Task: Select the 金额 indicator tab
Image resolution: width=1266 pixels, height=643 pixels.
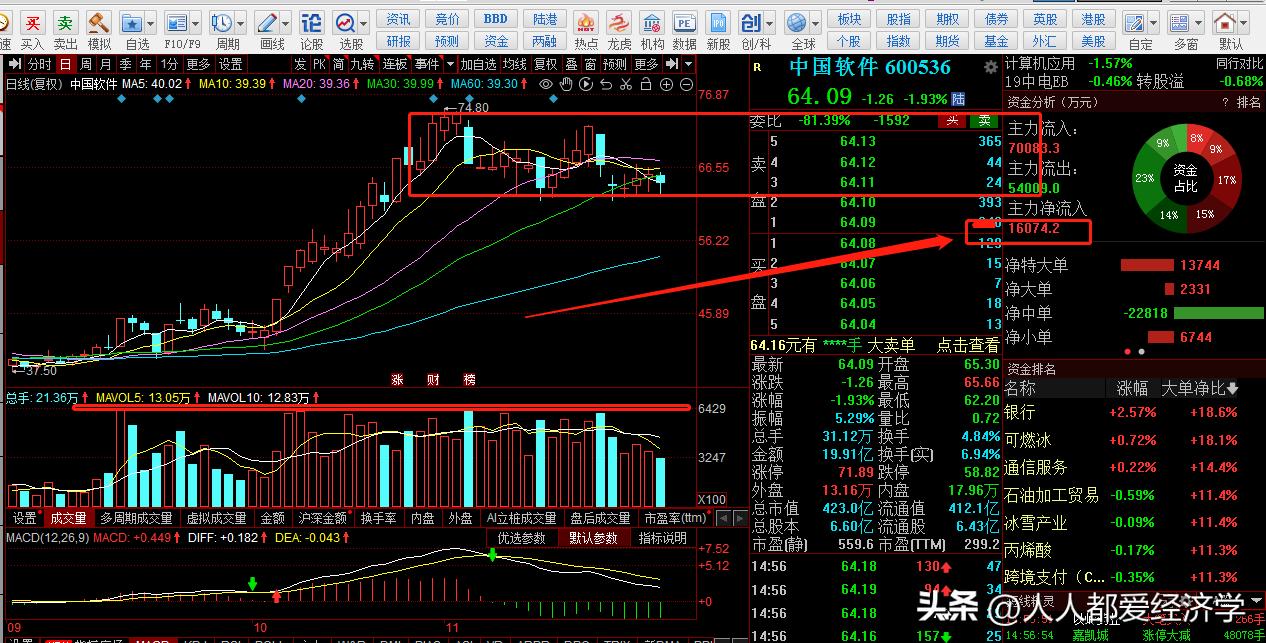Action: pos(272,518)
